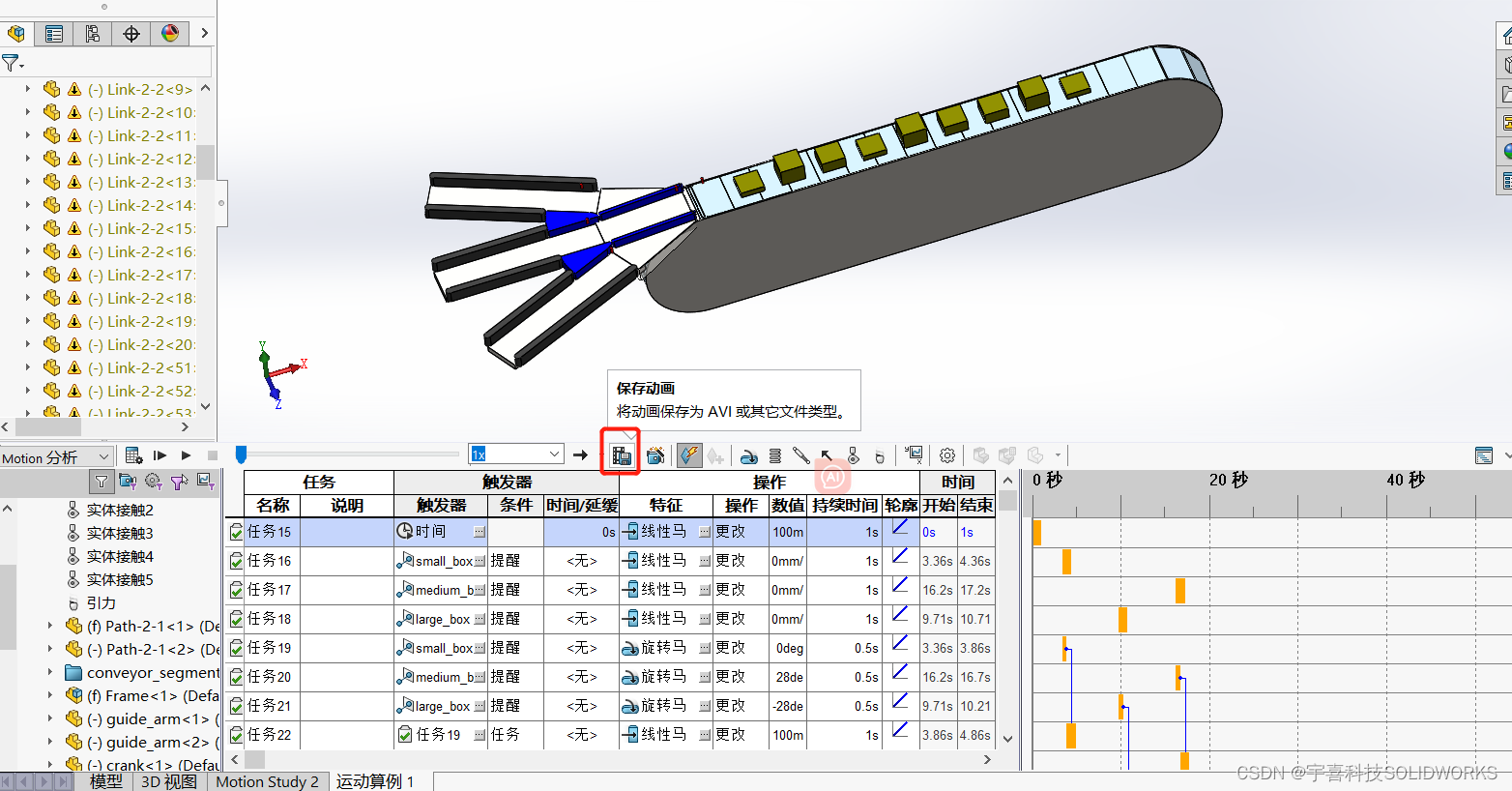Open trigger picker for 任务19 small_box

coord(480,648)
